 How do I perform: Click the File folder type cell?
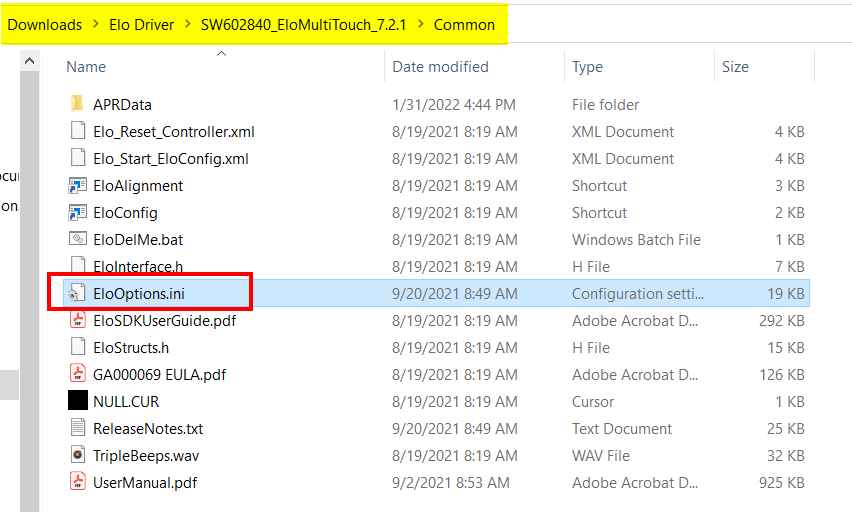tap(605, 104)
